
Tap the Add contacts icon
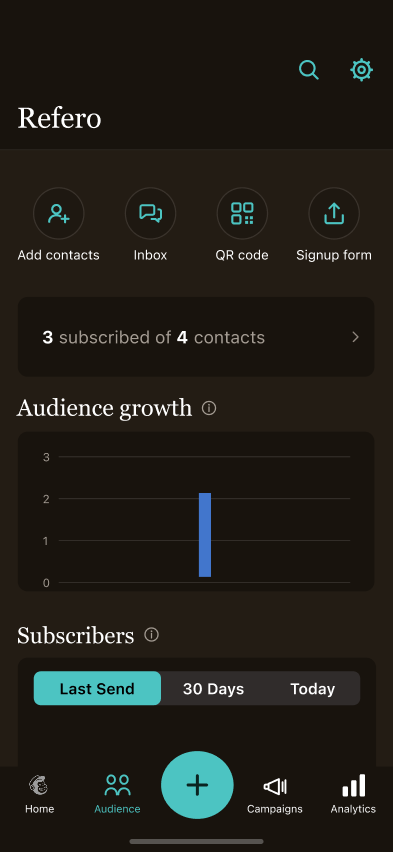(59, 213)
